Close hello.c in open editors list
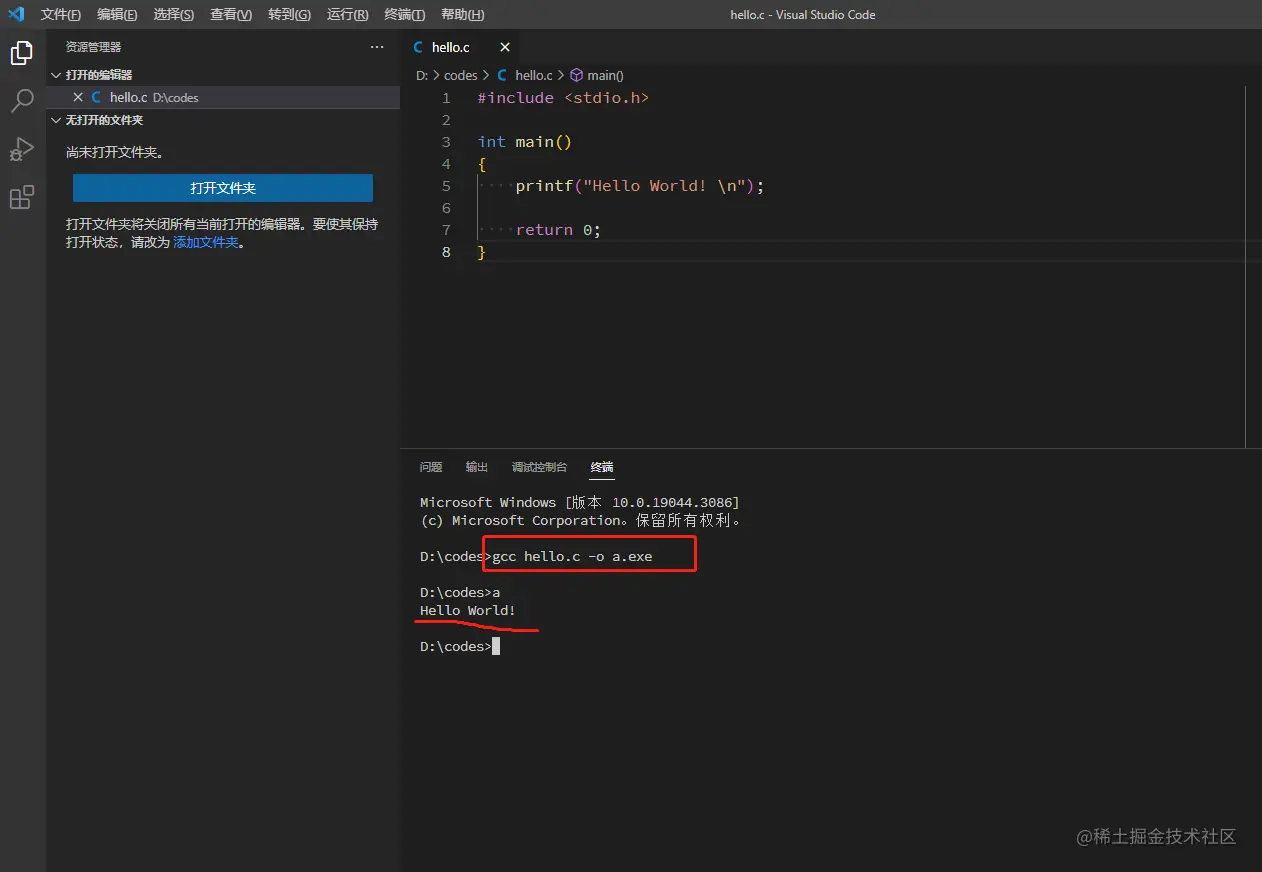Viewport: 1262px width, 872px height. coord(78,97)
